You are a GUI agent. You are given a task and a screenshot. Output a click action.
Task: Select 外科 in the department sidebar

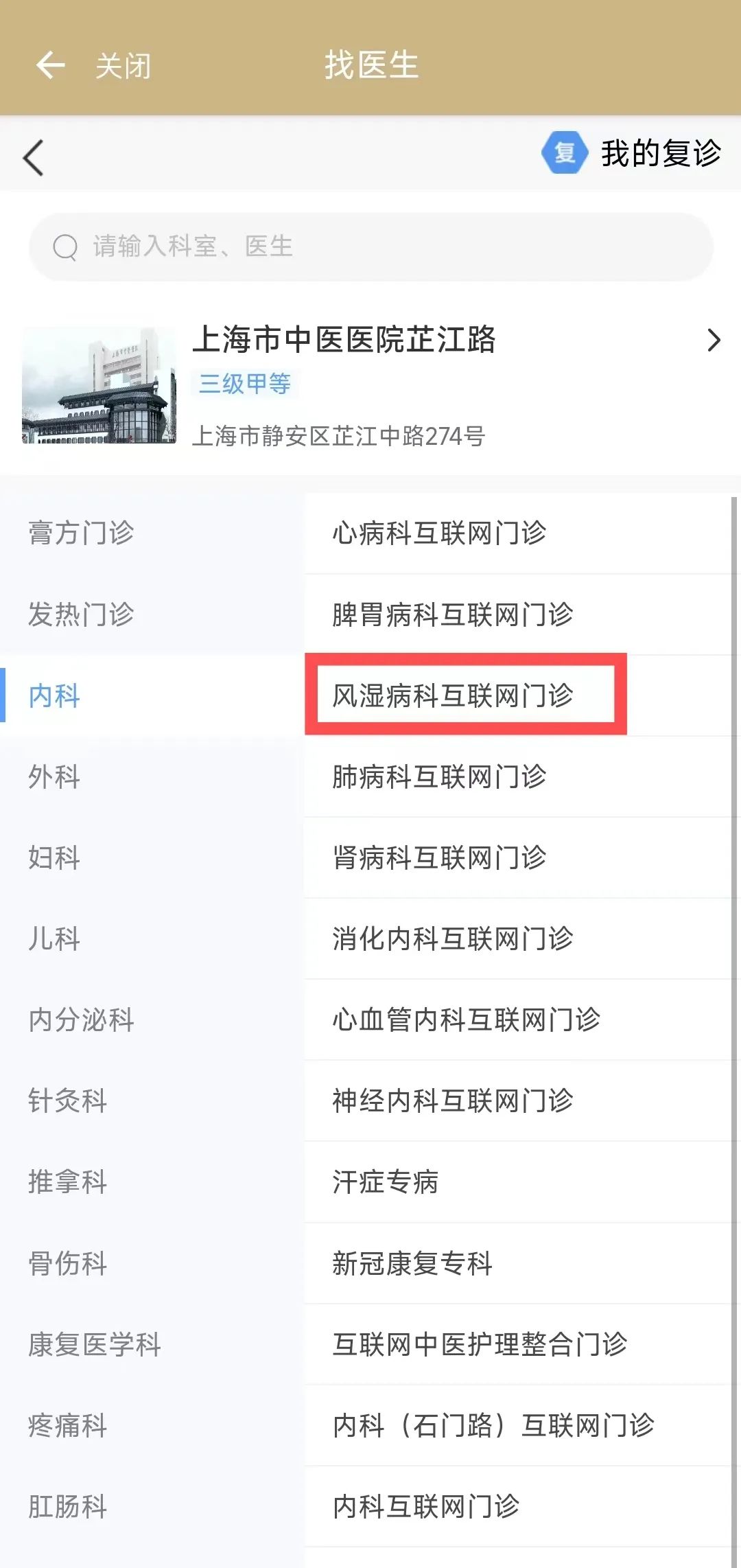click(x=54, y=777)
